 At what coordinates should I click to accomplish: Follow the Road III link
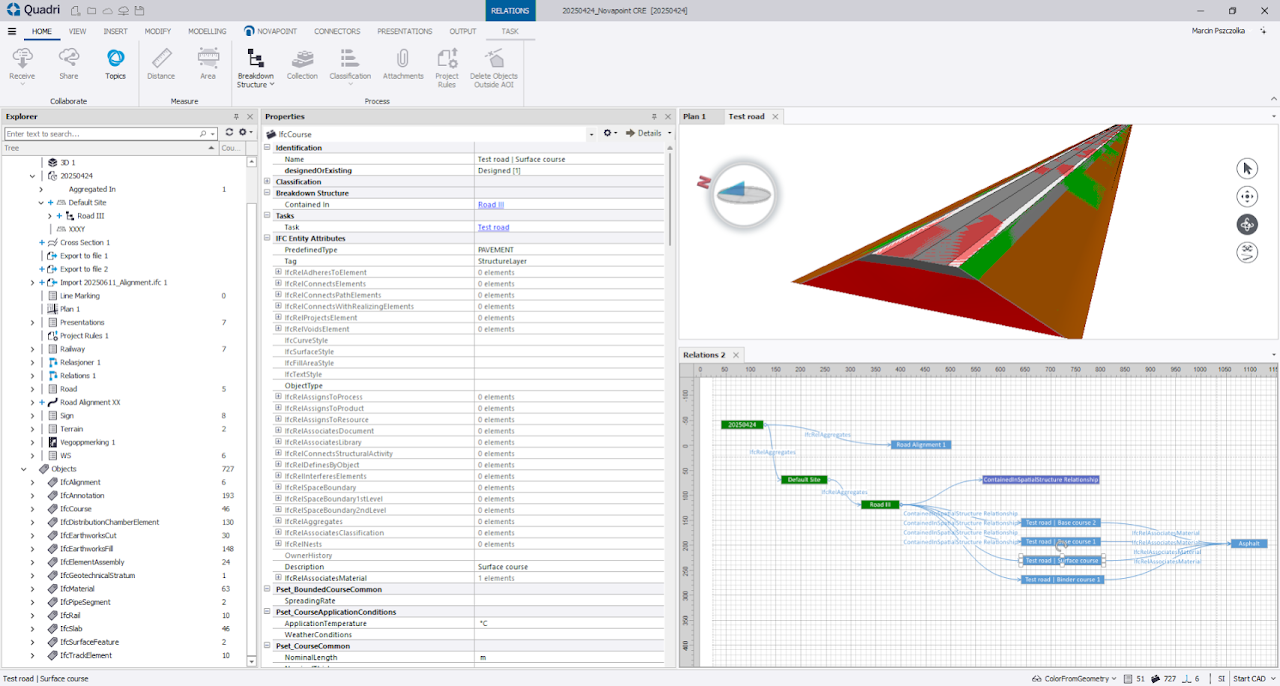tap(491, 205)
